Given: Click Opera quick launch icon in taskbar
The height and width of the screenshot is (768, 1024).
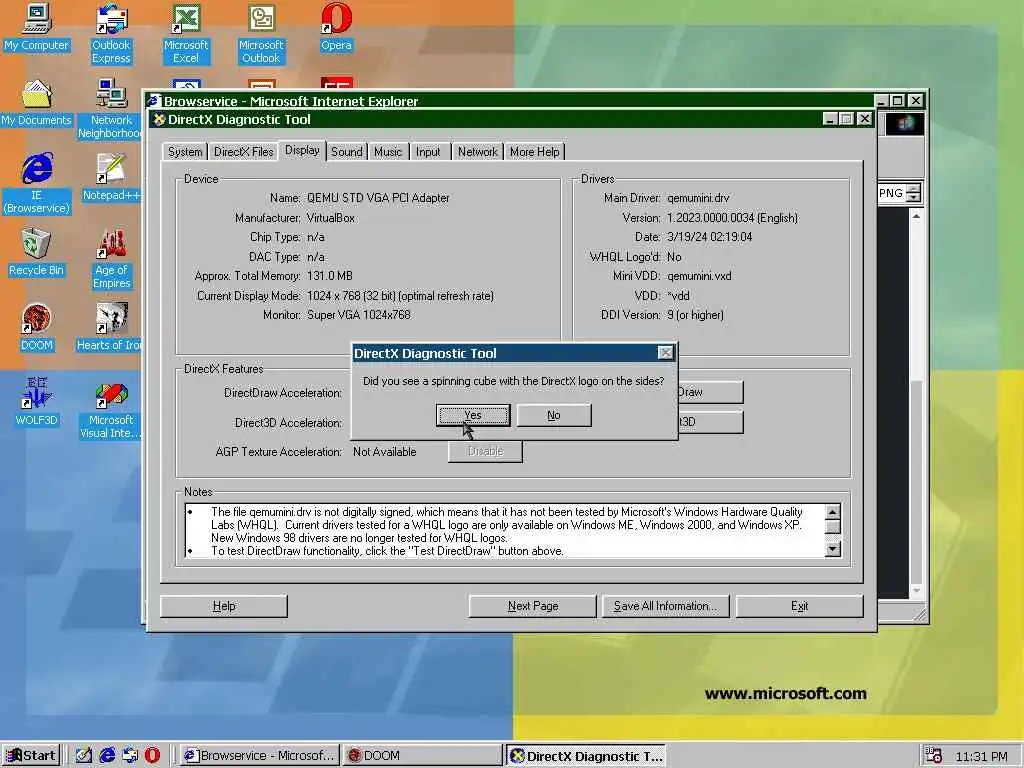Looking at the screenshot, I should (152, 756).
